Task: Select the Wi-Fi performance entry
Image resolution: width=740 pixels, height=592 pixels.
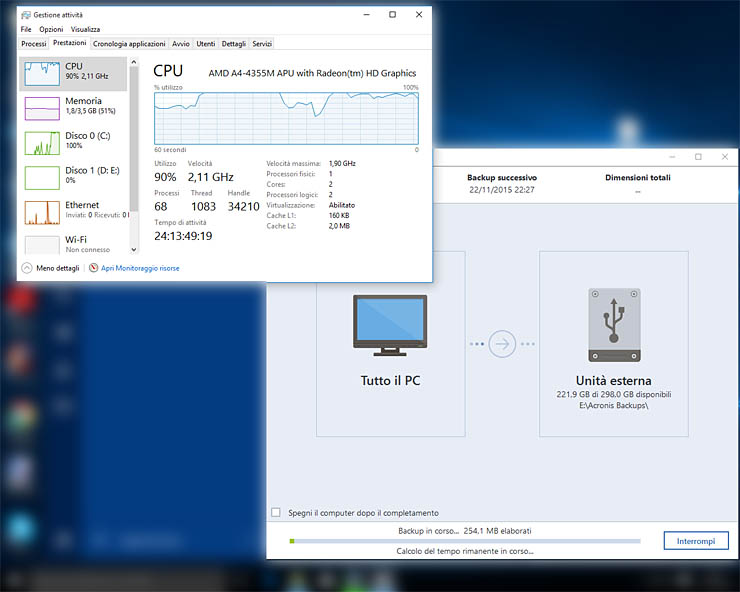Action: point(73,244)
